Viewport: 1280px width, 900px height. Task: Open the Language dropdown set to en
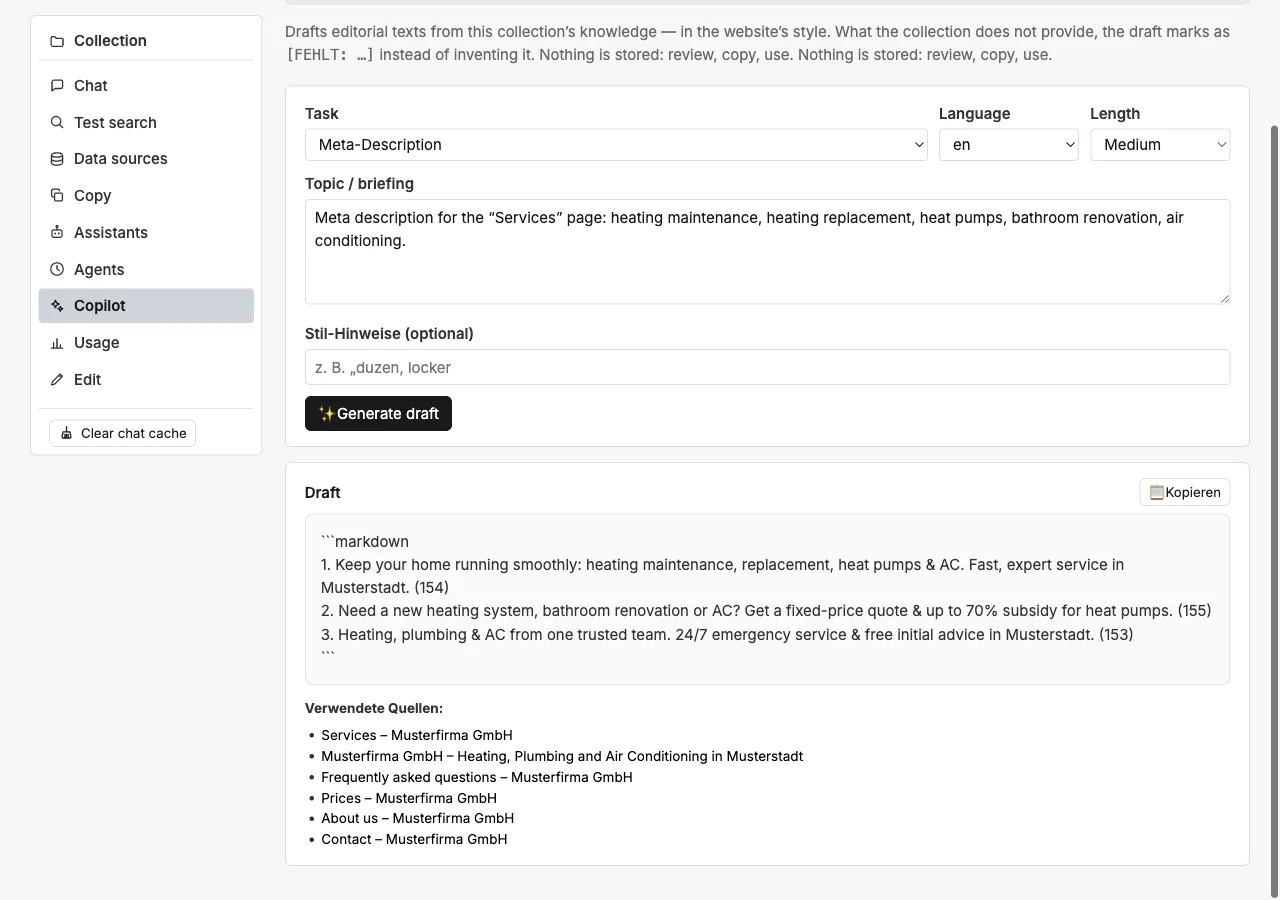[1009, 145]
